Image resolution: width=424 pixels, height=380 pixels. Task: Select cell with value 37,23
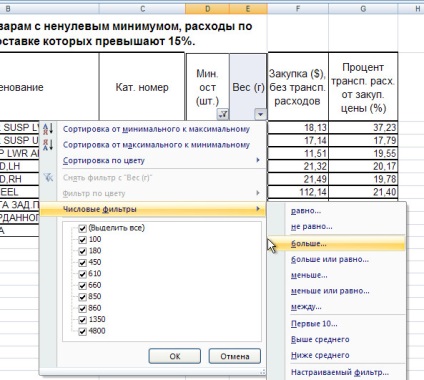363,127
